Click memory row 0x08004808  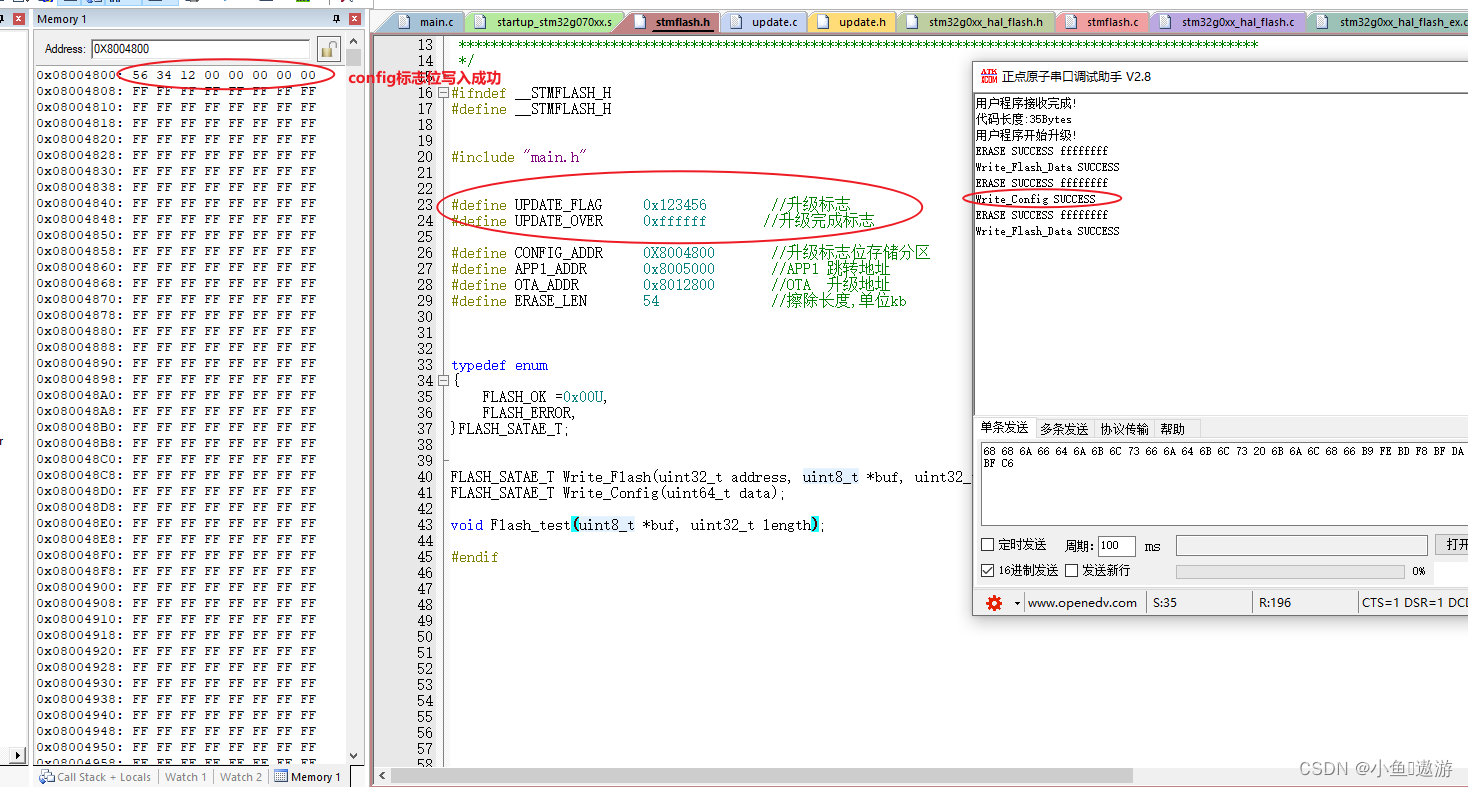coord(176,91)
